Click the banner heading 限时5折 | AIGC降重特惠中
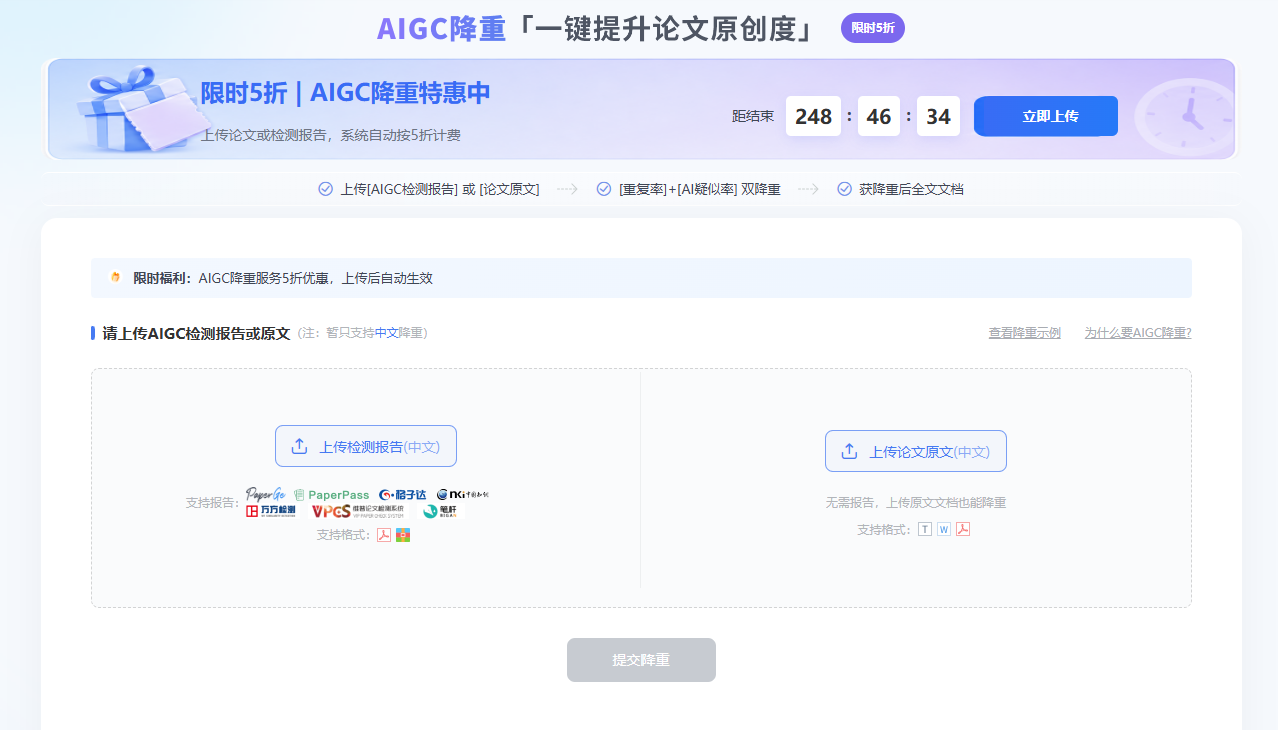Screen dimensions: 1278x730 coord(346,93)
